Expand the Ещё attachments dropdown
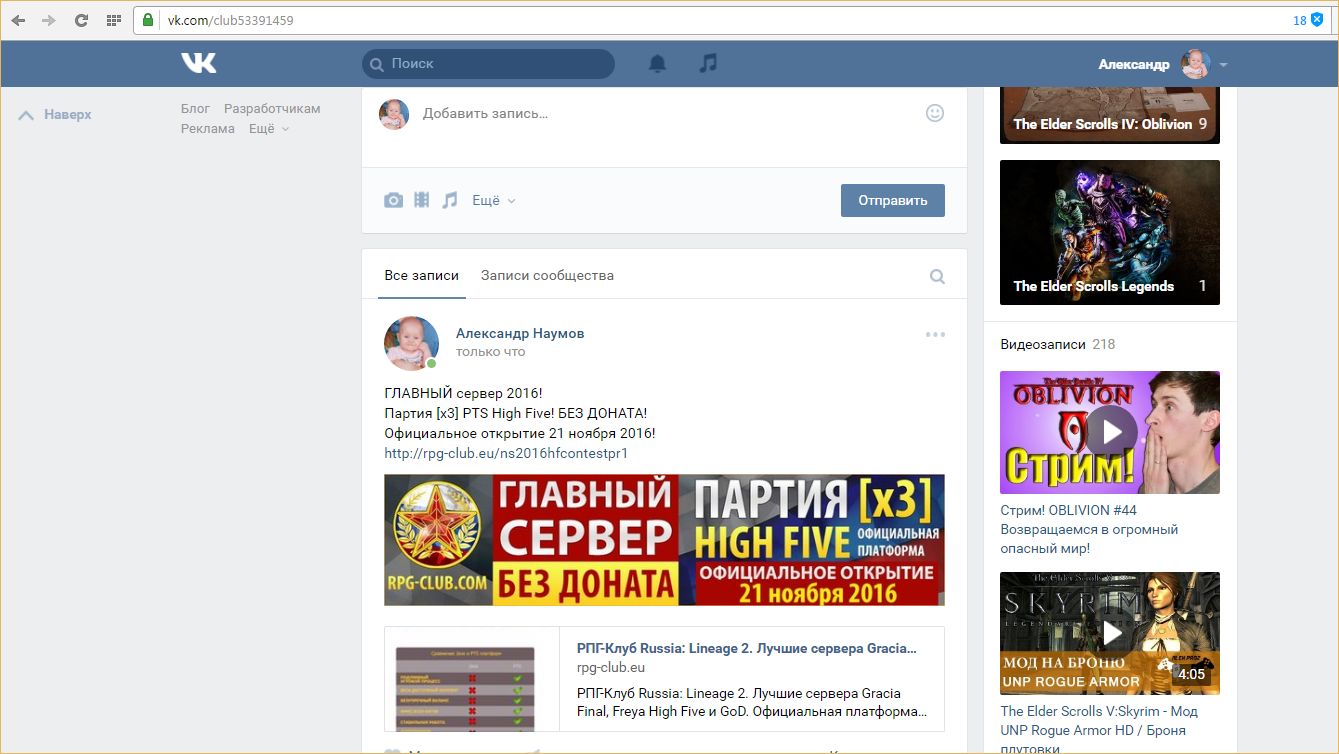Screen dimensions: 1339x754 click(x=494, y=200)
